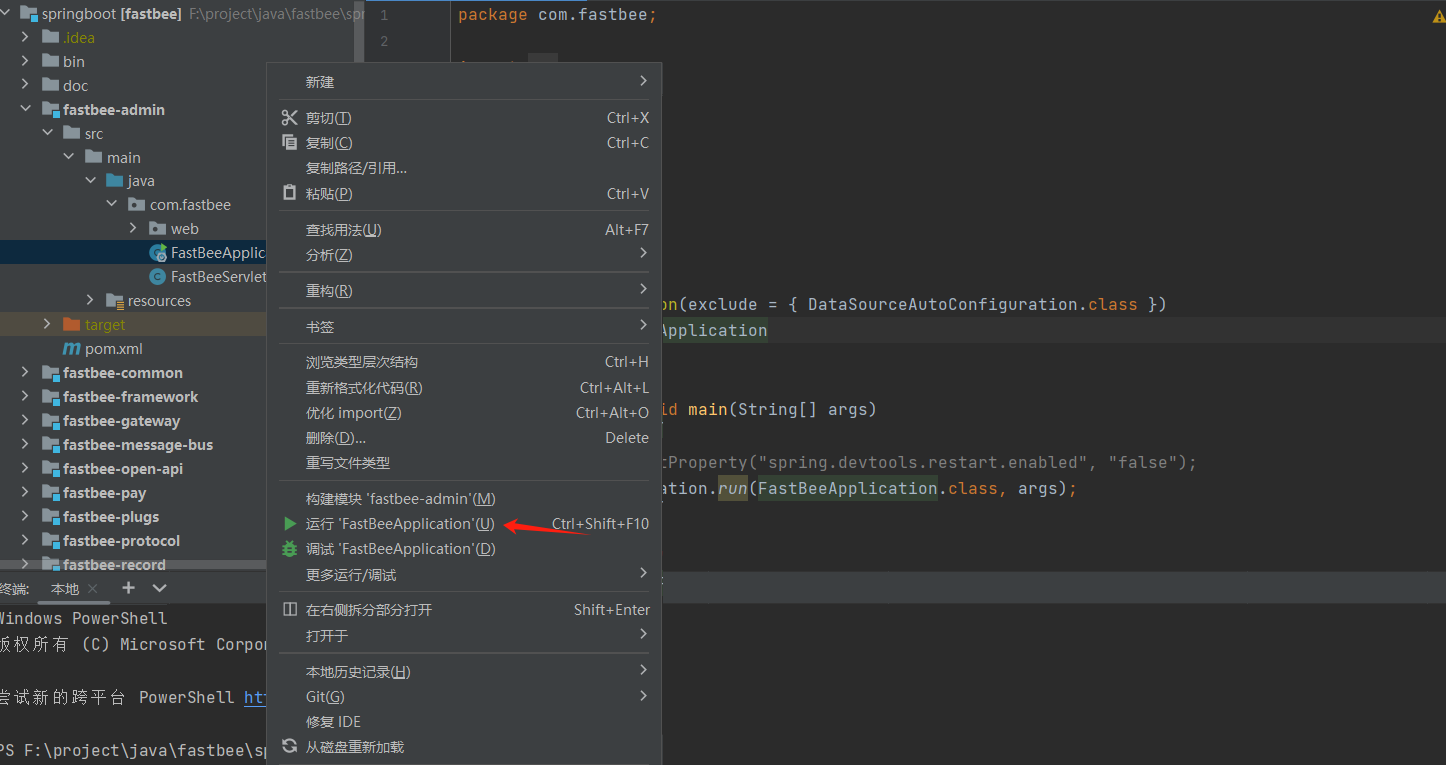
Task: Click the resources folder icon
Action: coord(115,301)
